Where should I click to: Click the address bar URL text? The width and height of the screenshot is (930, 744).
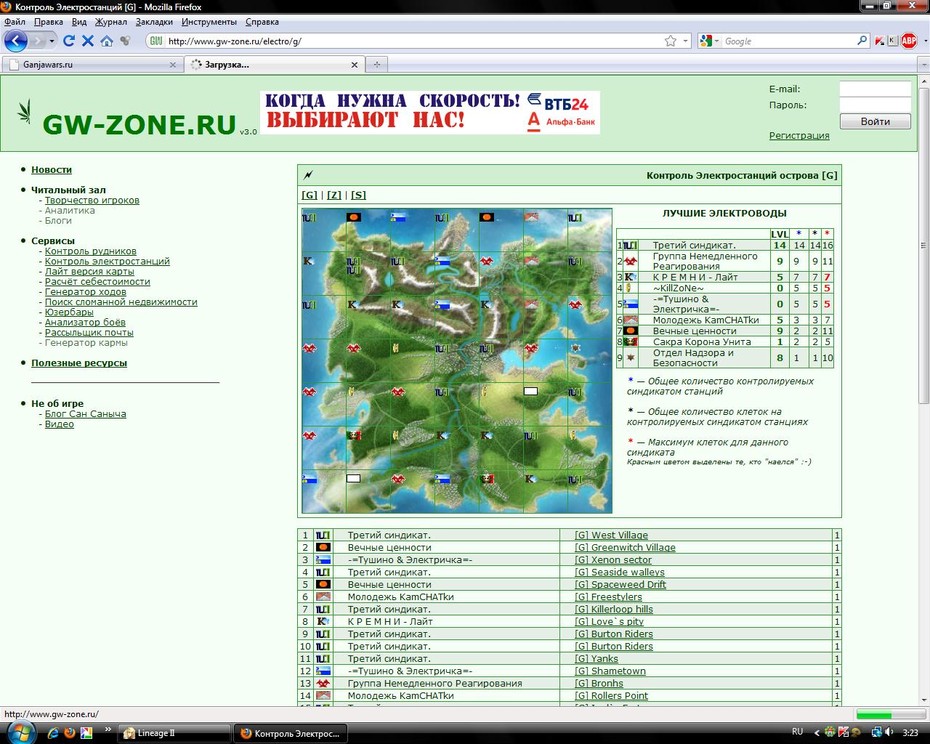pos(235,41)
